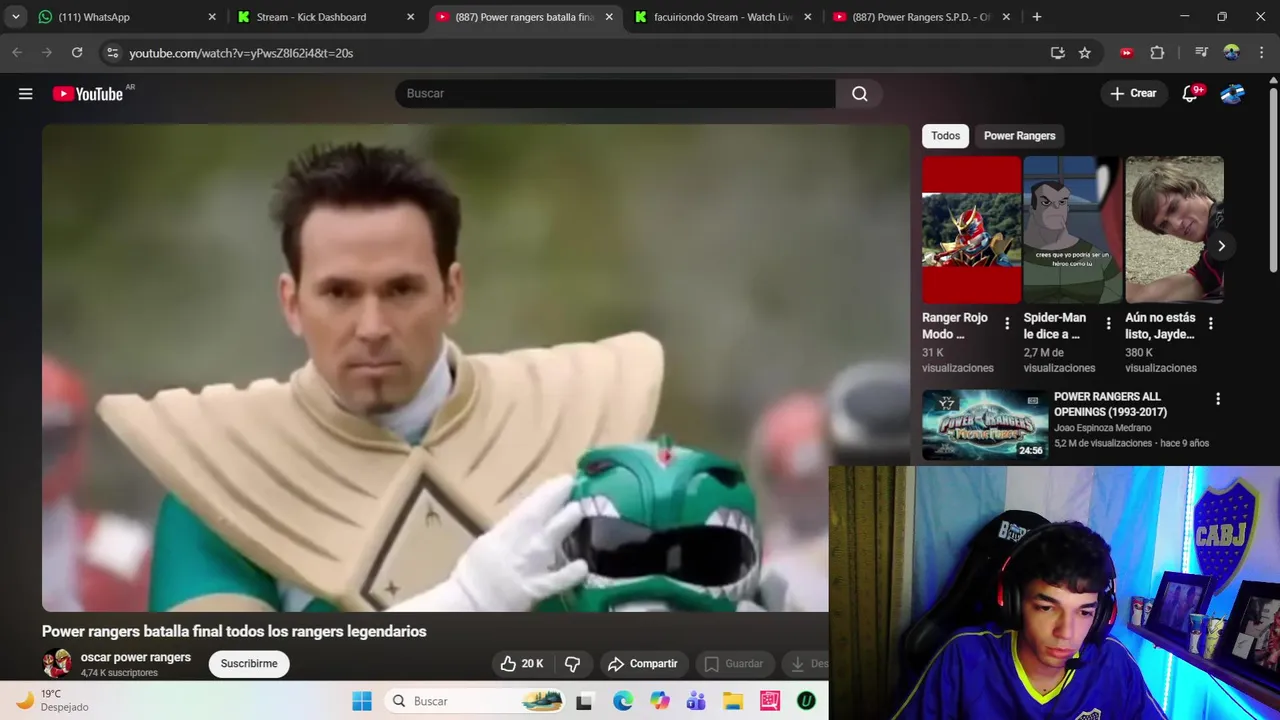Viewport: 1280px width, 720px height.
Task: Close the Kick Dashboard tab
Action: (410, 17)
